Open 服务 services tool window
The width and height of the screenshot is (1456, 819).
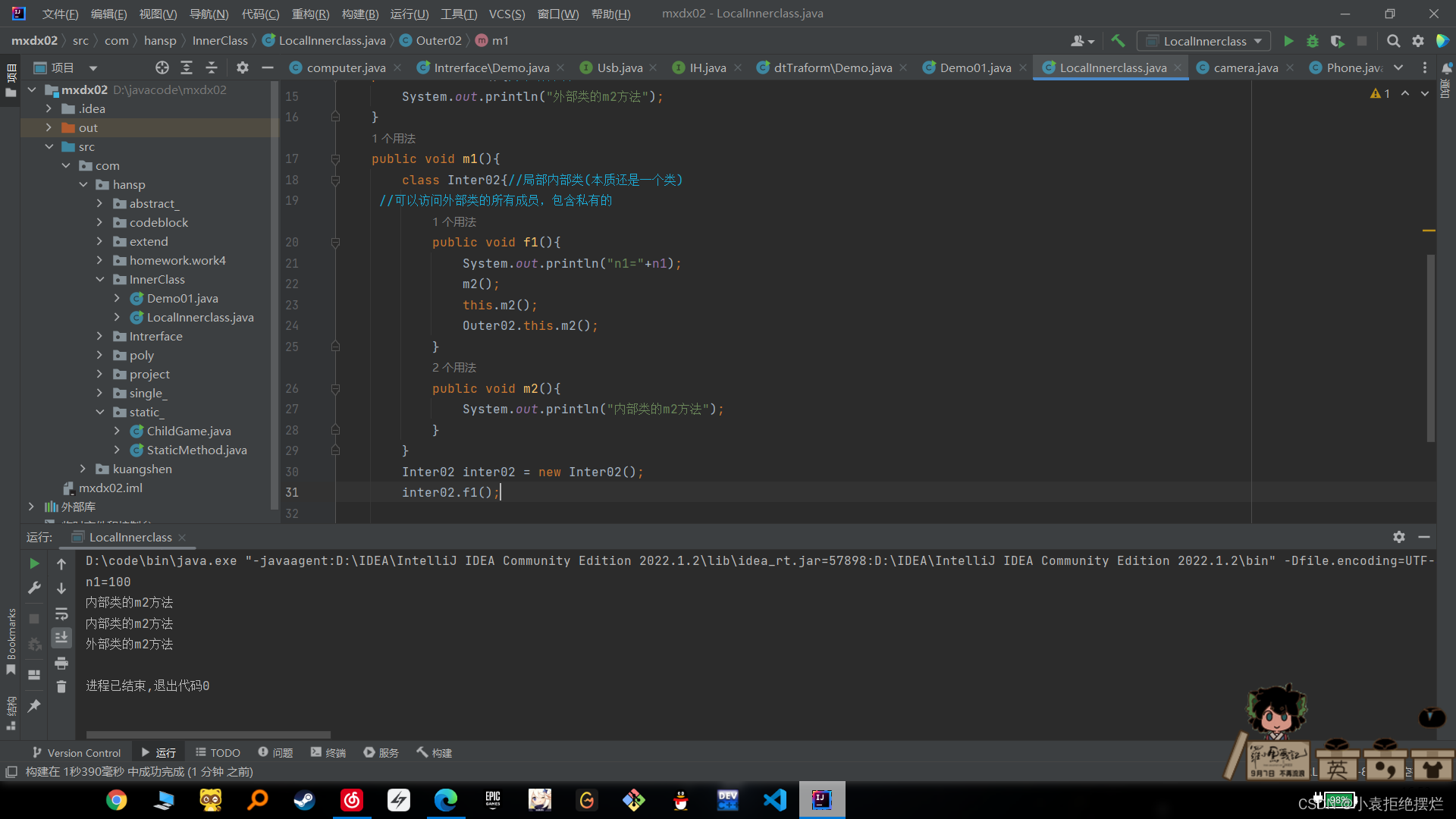point(381,752)
